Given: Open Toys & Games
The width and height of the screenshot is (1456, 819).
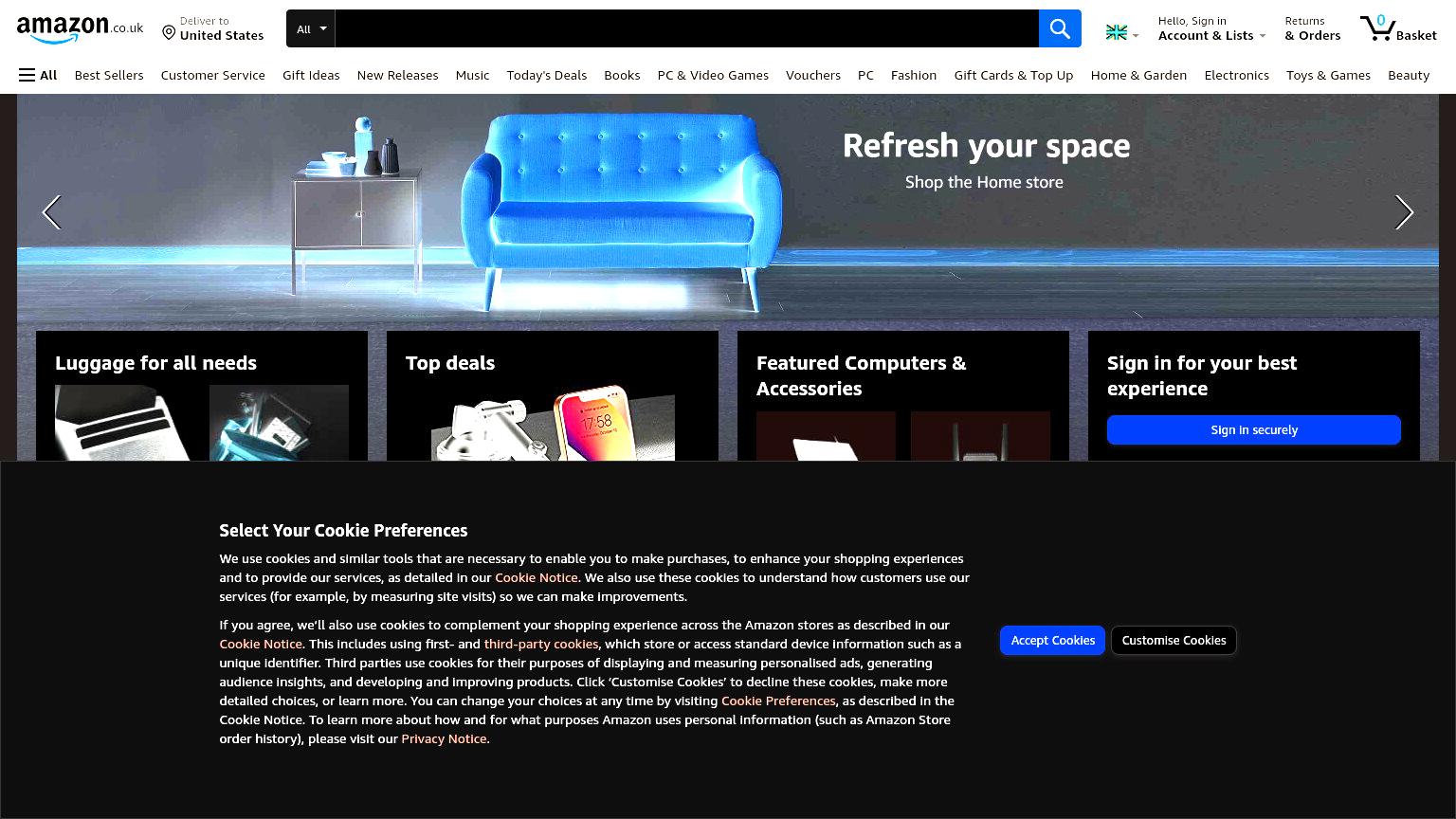Looking at the screenshot, I should 1328,75.
